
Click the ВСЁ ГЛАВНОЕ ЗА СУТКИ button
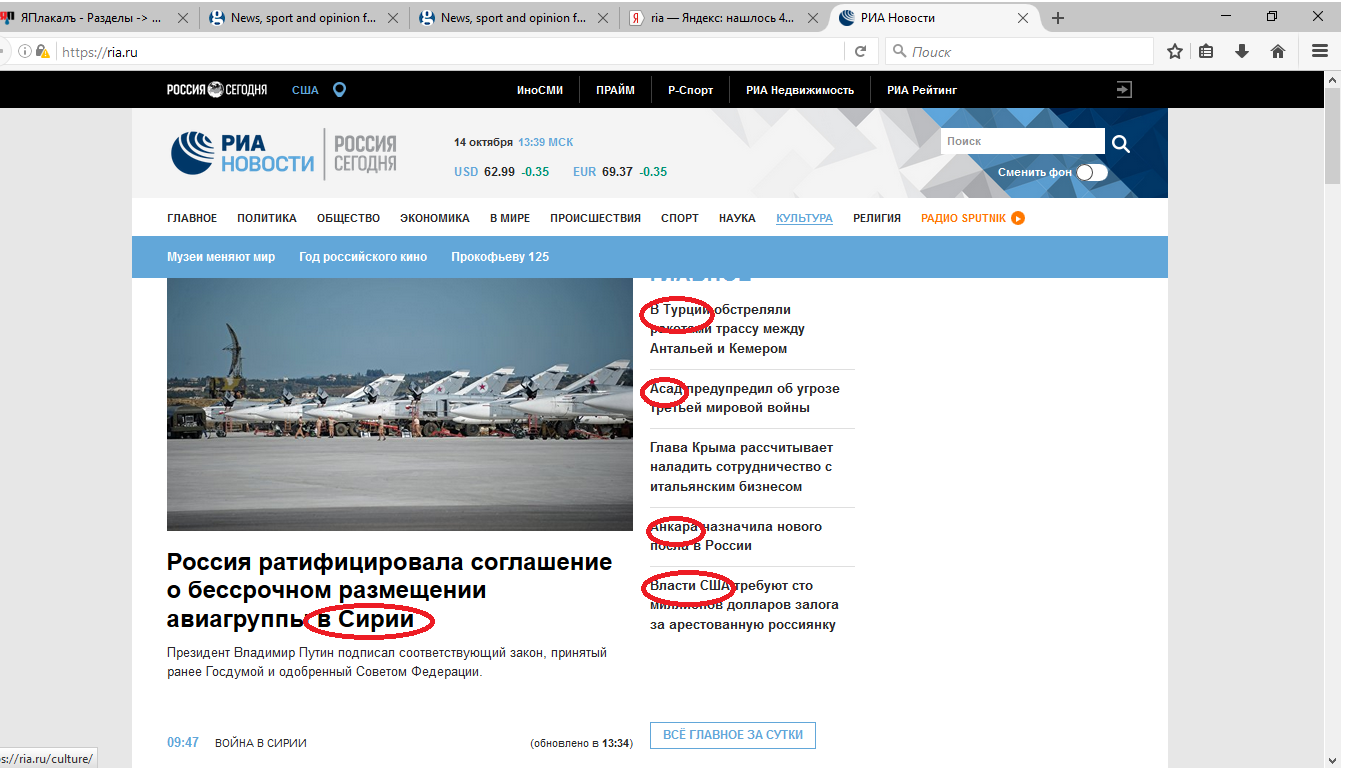(733, 735)
